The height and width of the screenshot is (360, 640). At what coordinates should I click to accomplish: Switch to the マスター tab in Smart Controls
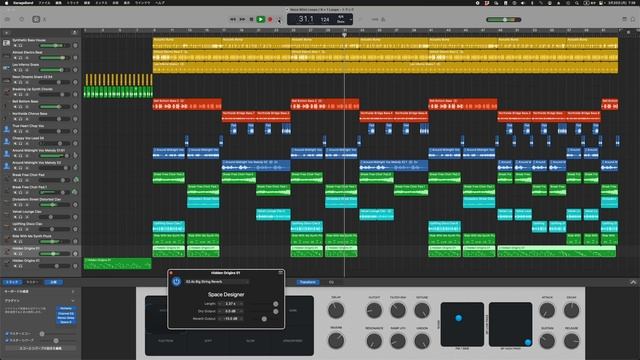[x=32, y=282]
